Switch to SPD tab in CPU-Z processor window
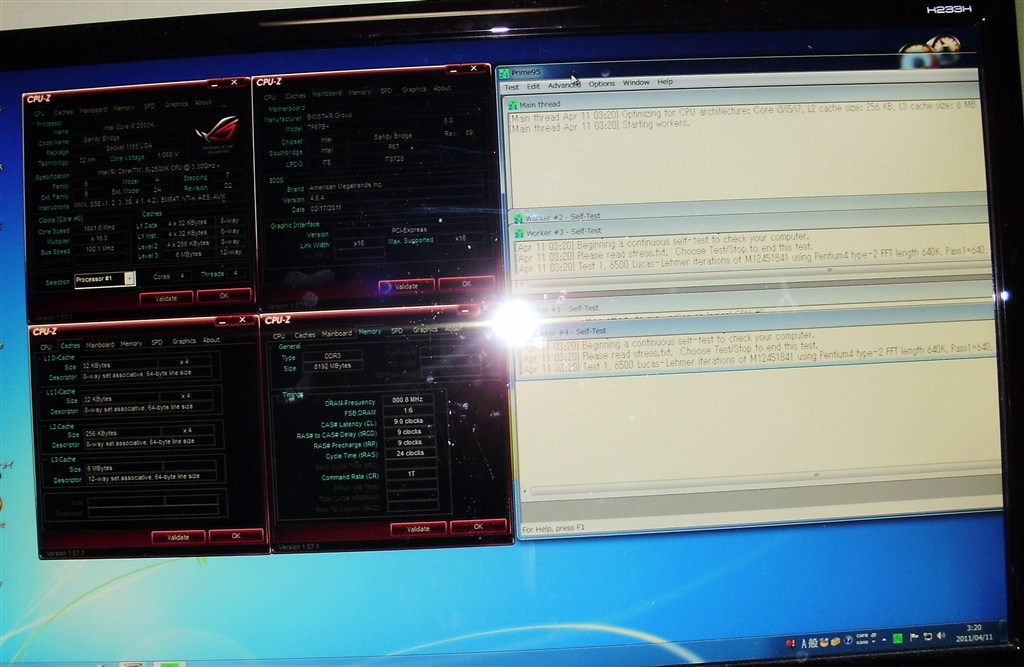This screenshot has width=1024, height=667. tap(149, 106)
